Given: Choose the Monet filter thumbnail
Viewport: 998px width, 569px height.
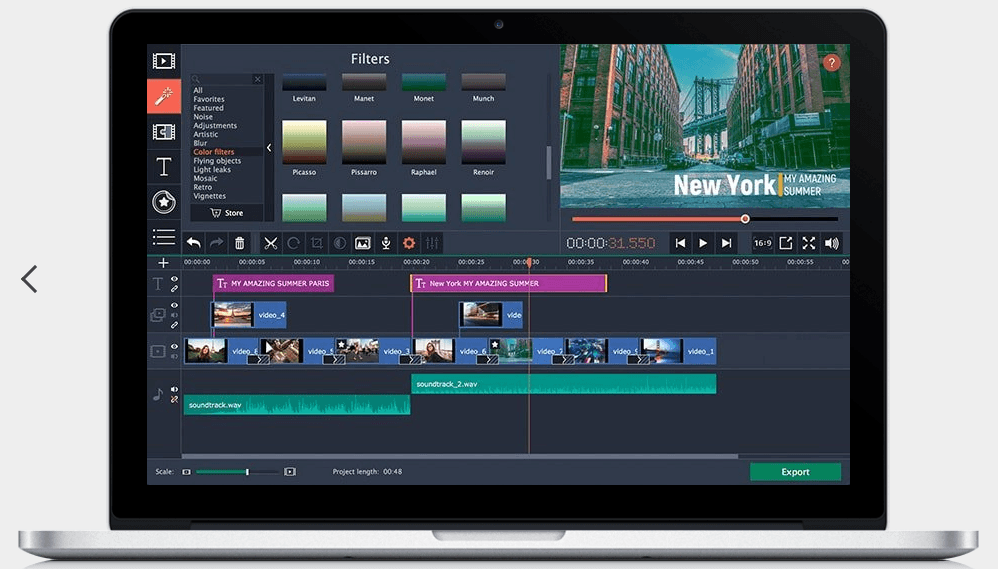Looking at the screenshot, I should point(423,82).
